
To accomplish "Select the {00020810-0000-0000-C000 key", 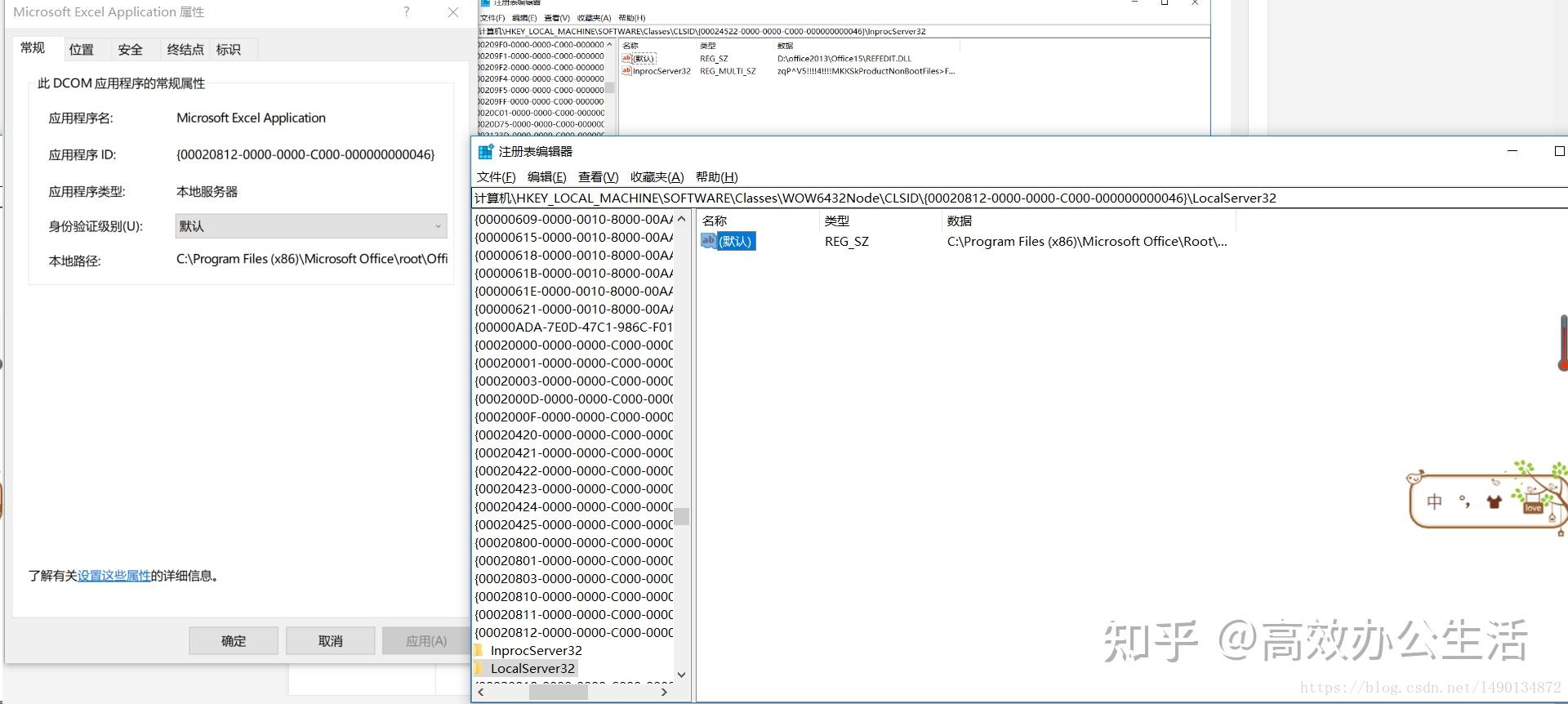I will [574, 596].
